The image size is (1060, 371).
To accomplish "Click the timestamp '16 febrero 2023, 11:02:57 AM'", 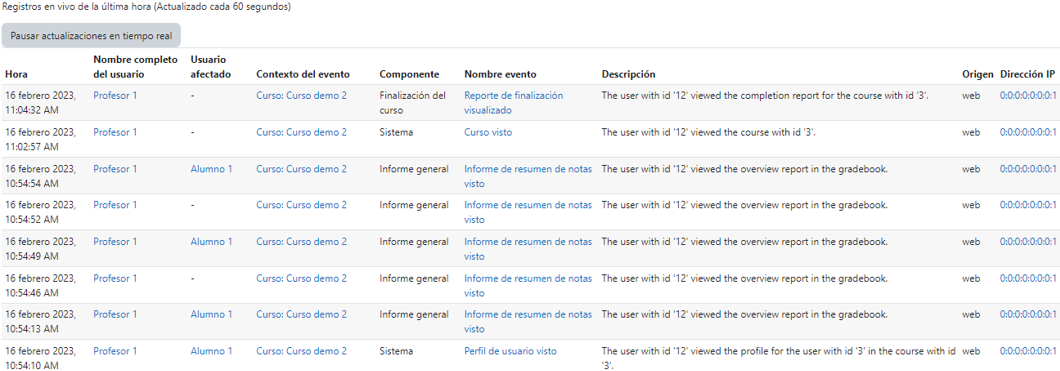I will point(40,139).
